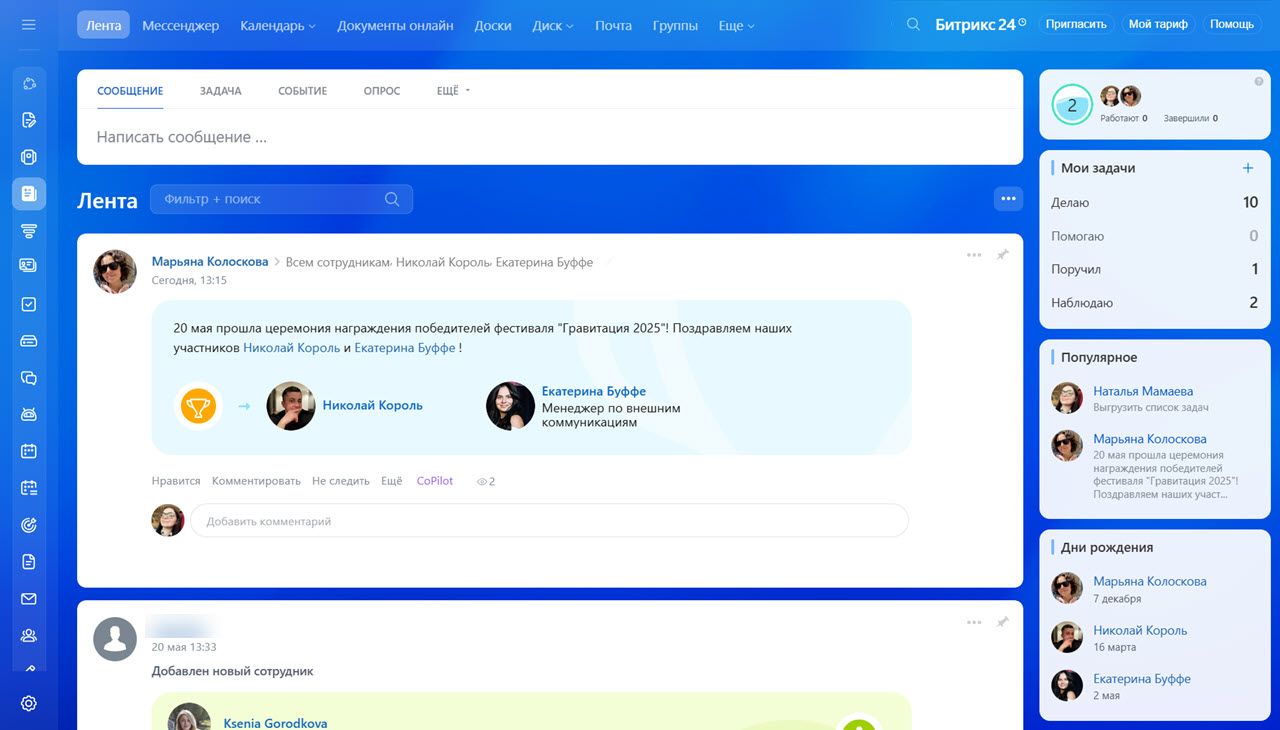Open the people group icon in sidebar
The width and height of the screenshot is (1280, 730).
(29, 635)
